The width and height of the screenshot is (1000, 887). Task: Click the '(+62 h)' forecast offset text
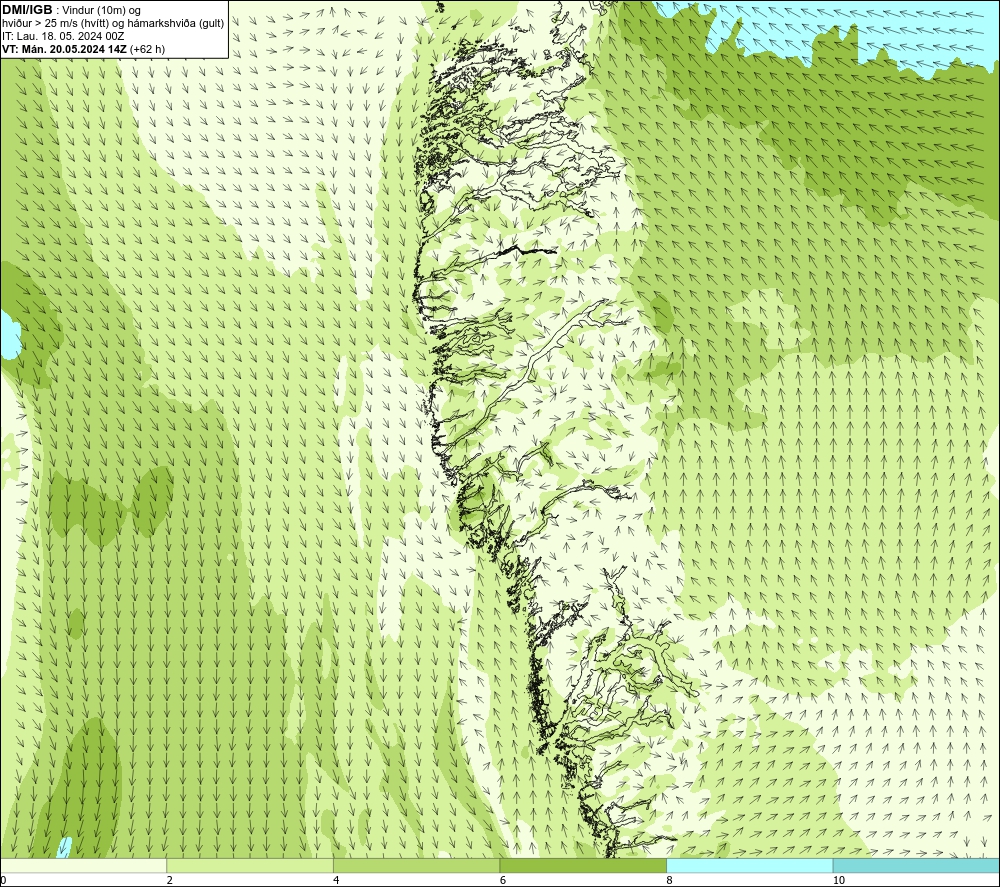pyautogui.click(x=147, y=49)
